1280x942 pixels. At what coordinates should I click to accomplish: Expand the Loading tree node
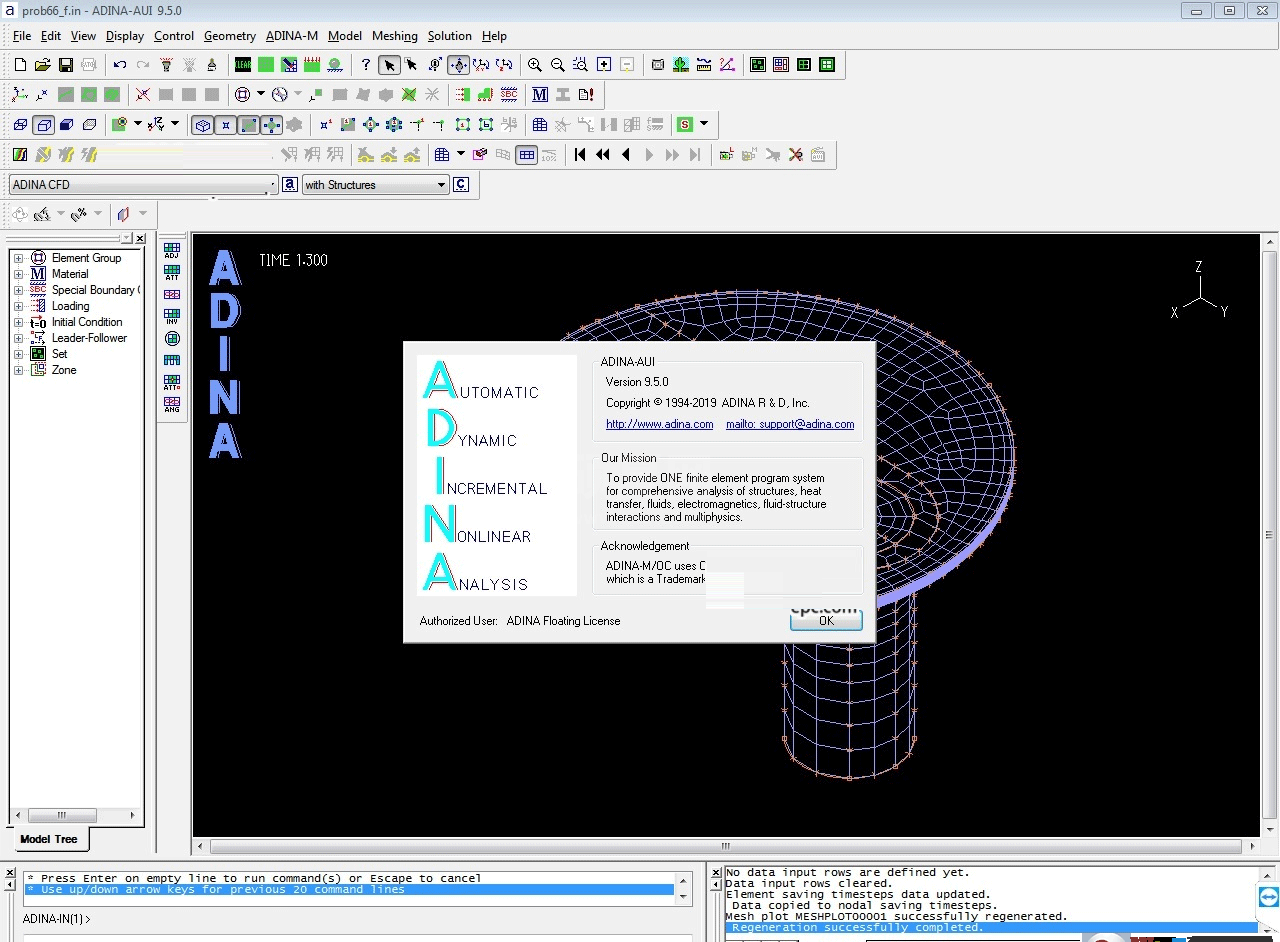coord(18,306)
